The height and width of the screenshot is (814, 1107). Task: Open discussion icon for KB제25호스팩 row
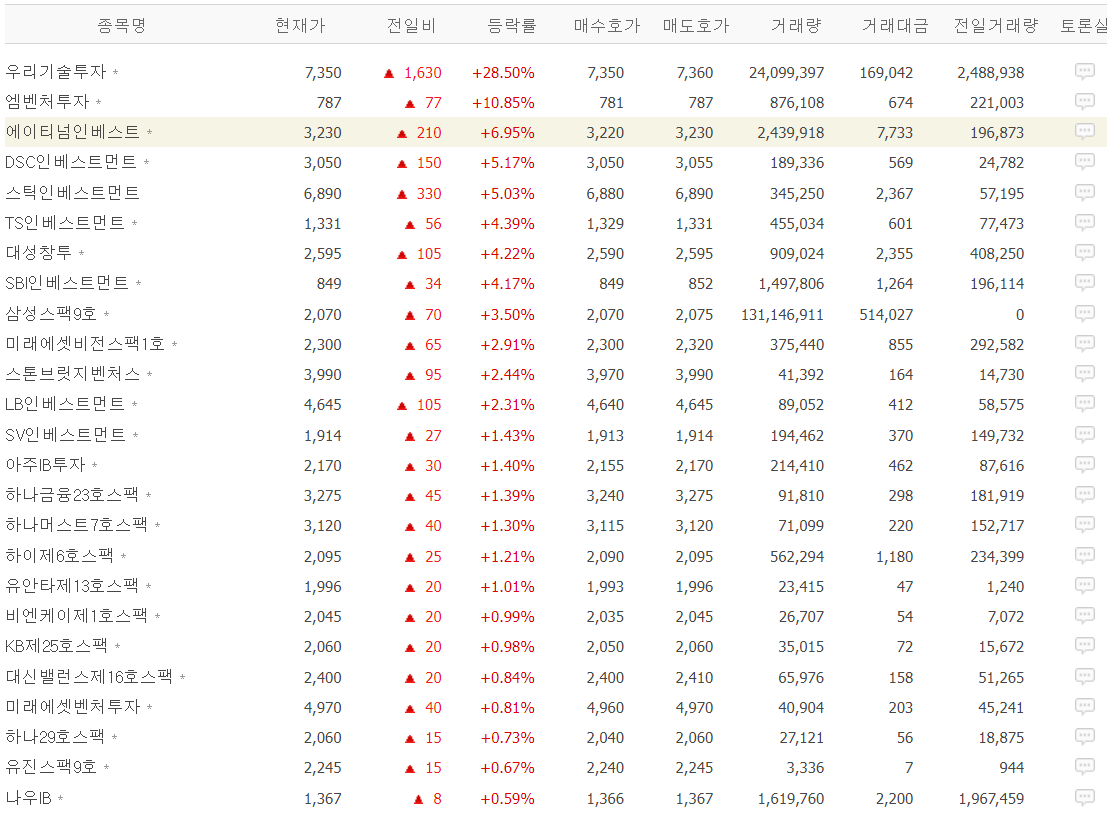pyautogui.click(x=1084, y=645)
